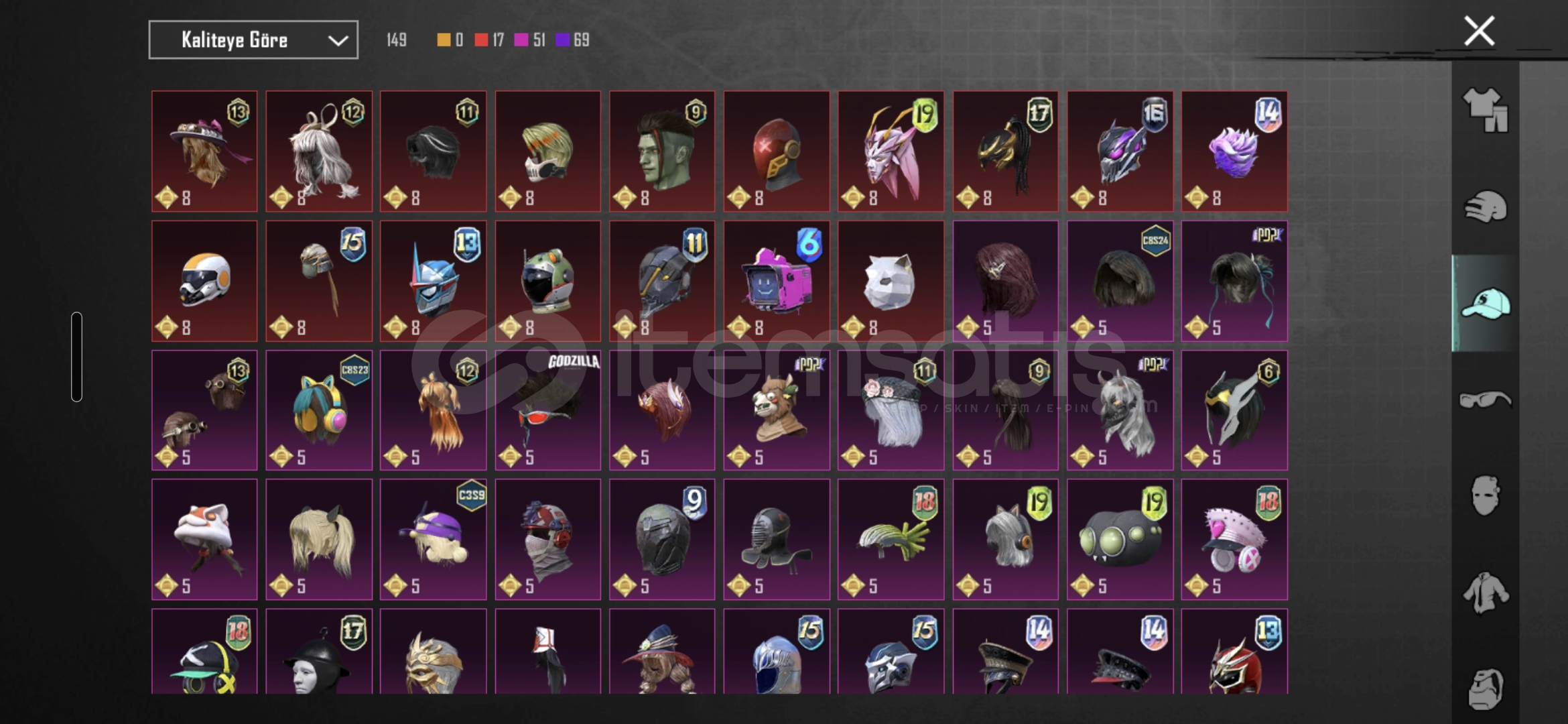Choose the white polygon cat mask

tap(891, 281)
